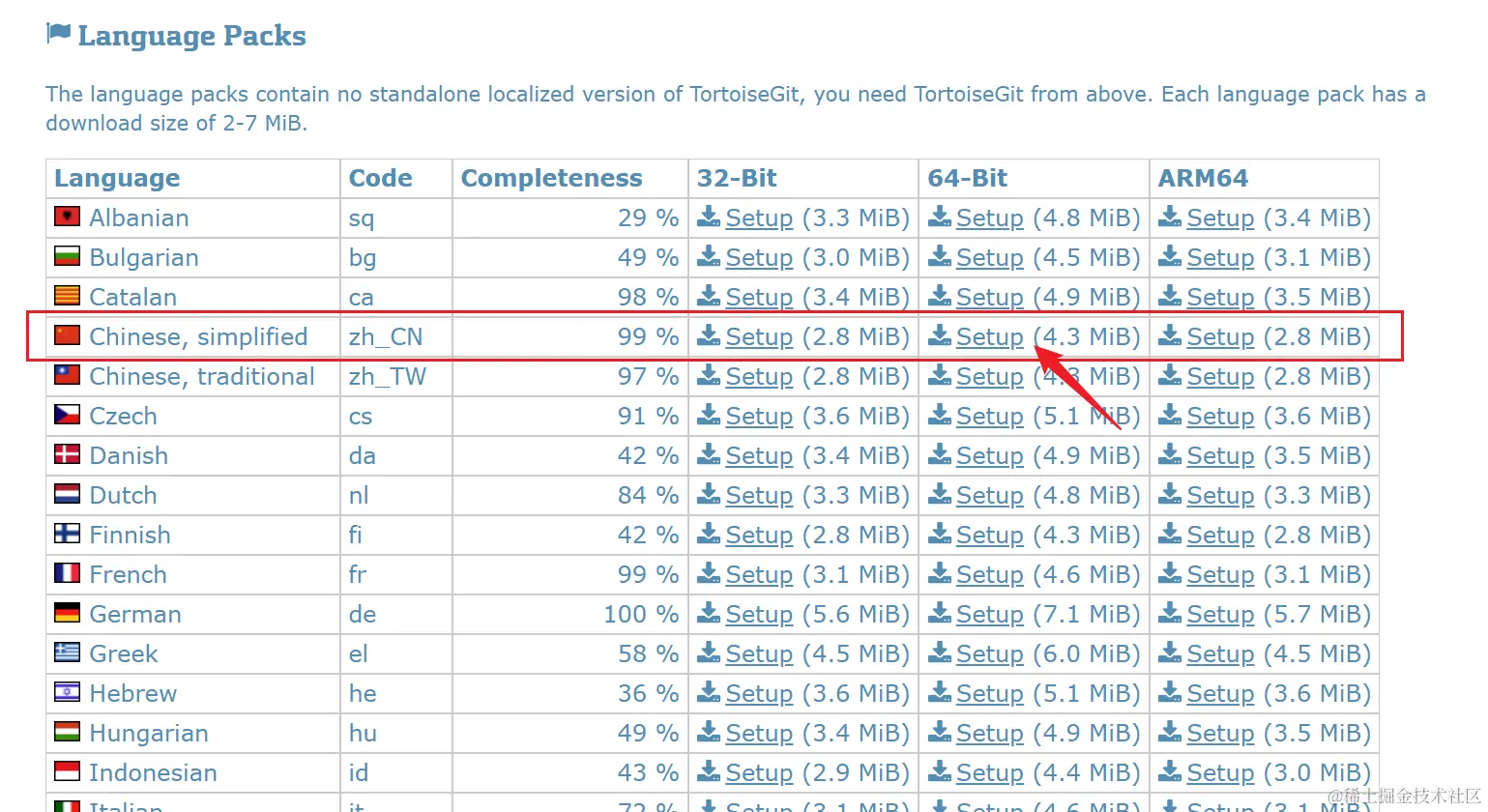Viewport: 1488px width, 812px height.
Task: Click the Catalan flag icon
Action: coord(67,295)
